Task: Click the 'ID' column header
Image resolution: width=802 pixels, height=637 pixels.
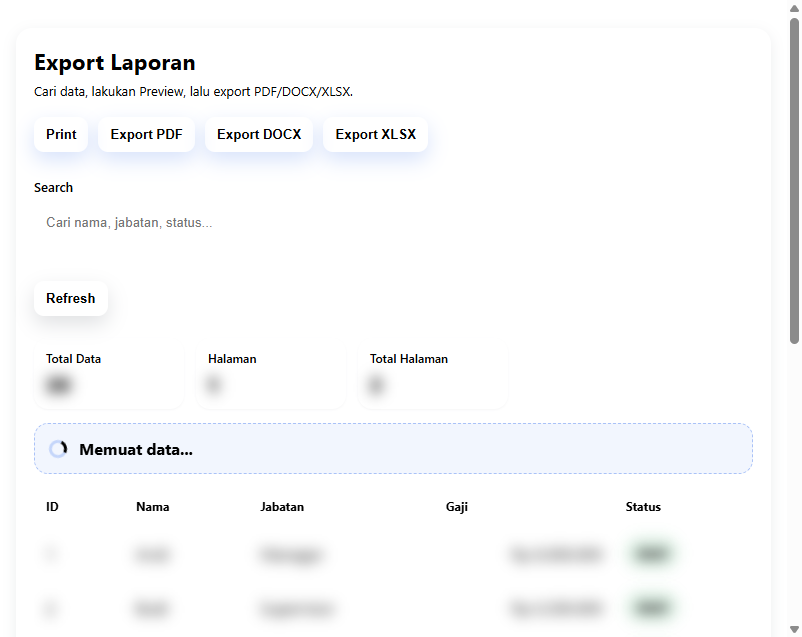Action: (x=52, y=507)
